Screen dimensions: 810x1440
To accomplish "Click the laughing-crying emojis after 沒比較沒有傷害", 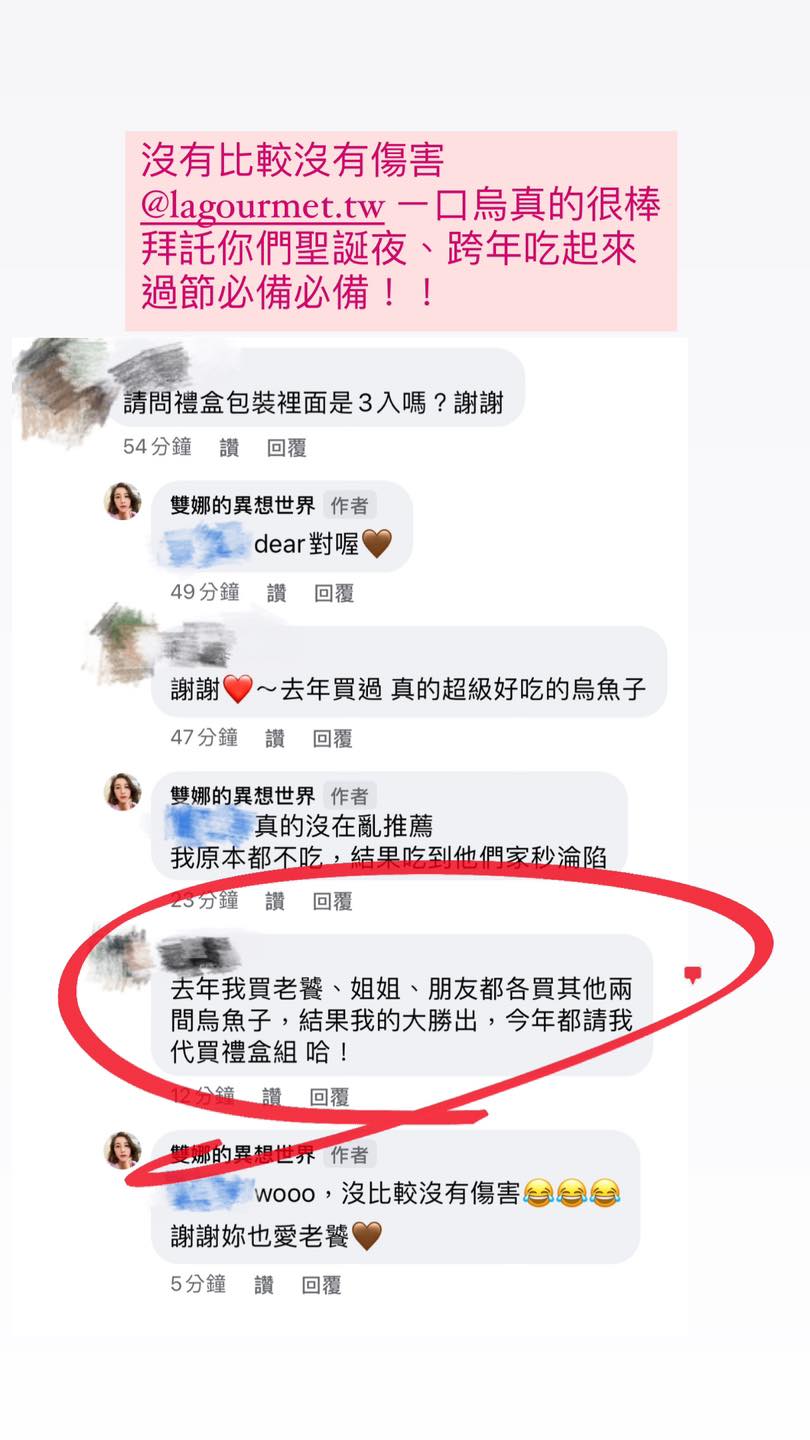I will click(572, 1193).
